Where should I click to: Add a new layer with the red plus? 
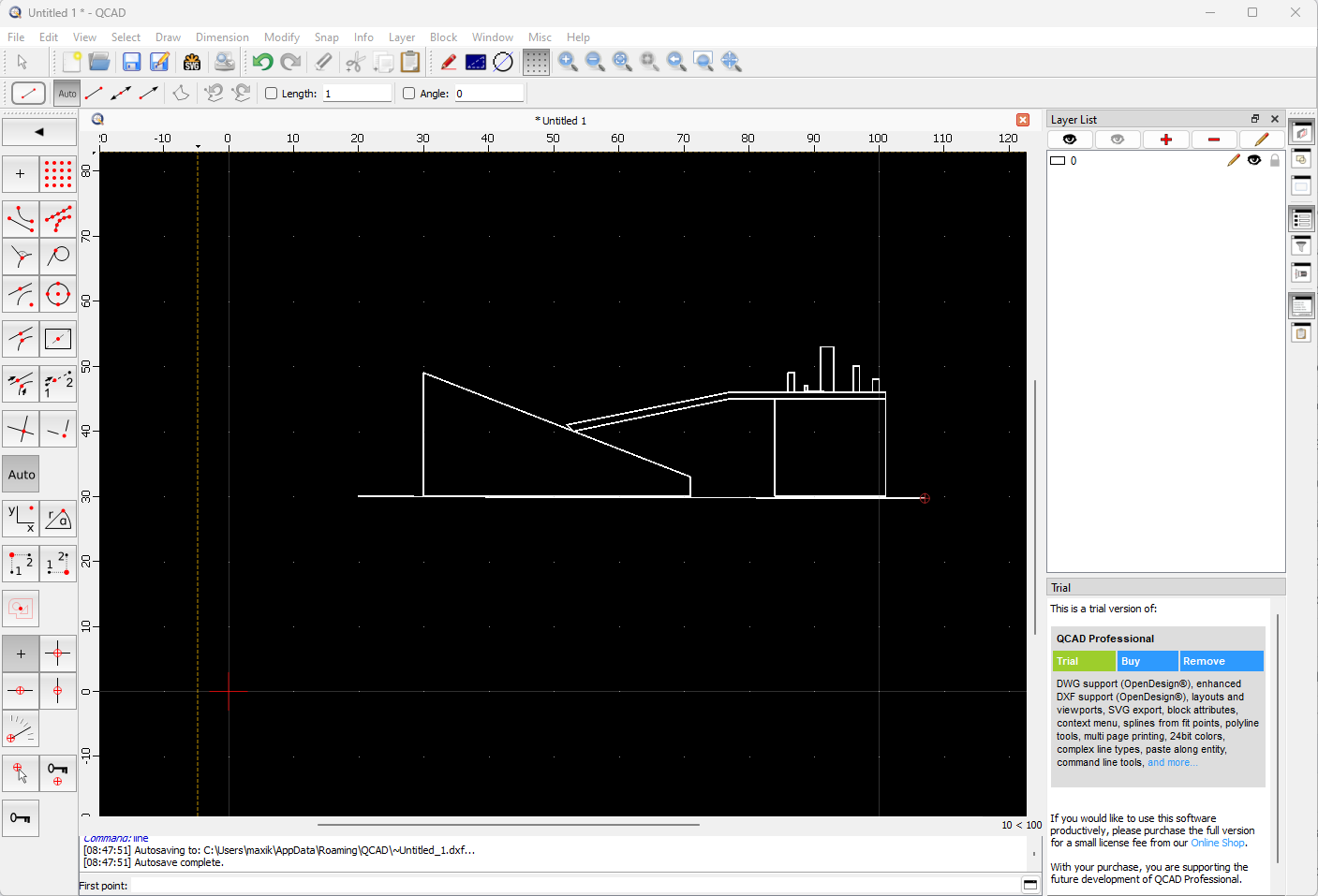point(1166,140)
